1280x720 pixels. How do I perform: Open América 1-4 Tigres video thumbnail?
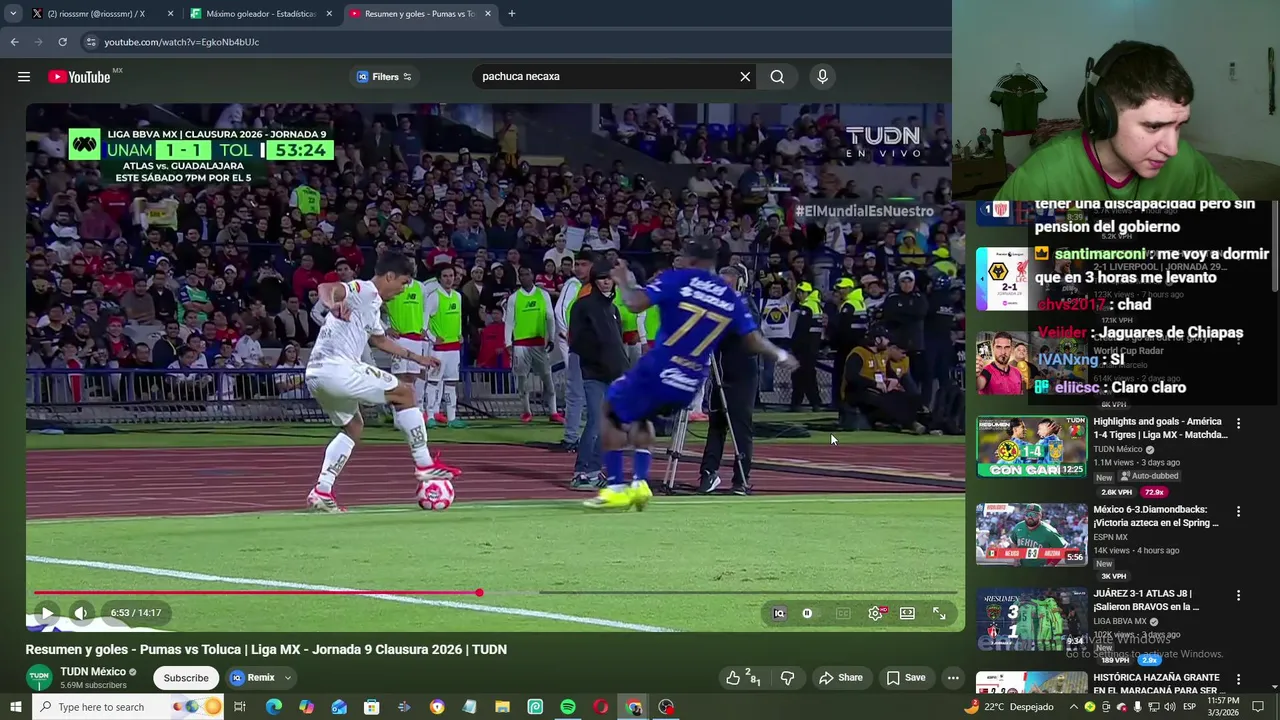(1031, 447)
